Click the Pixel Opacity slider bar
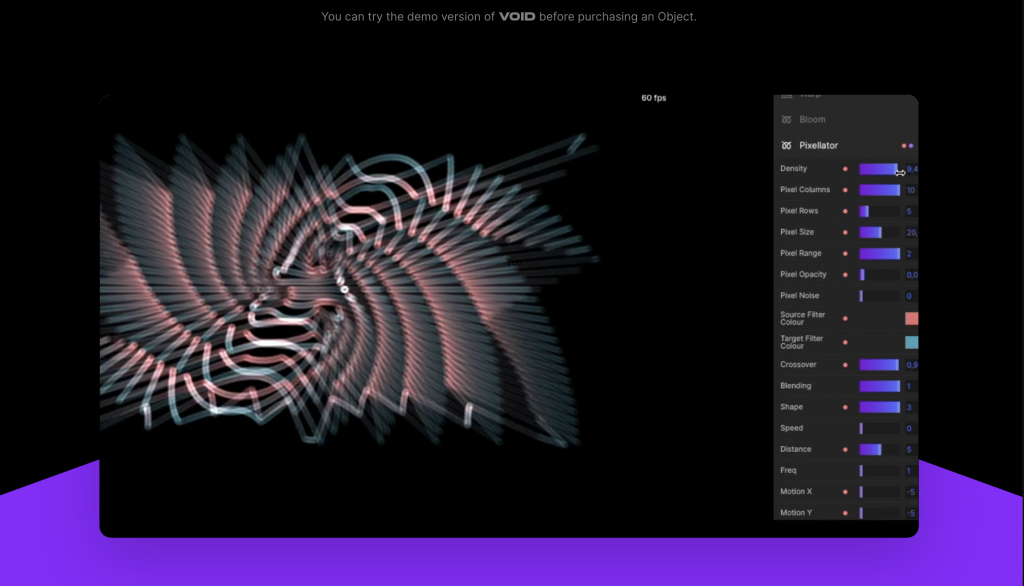 coord(879,275)
